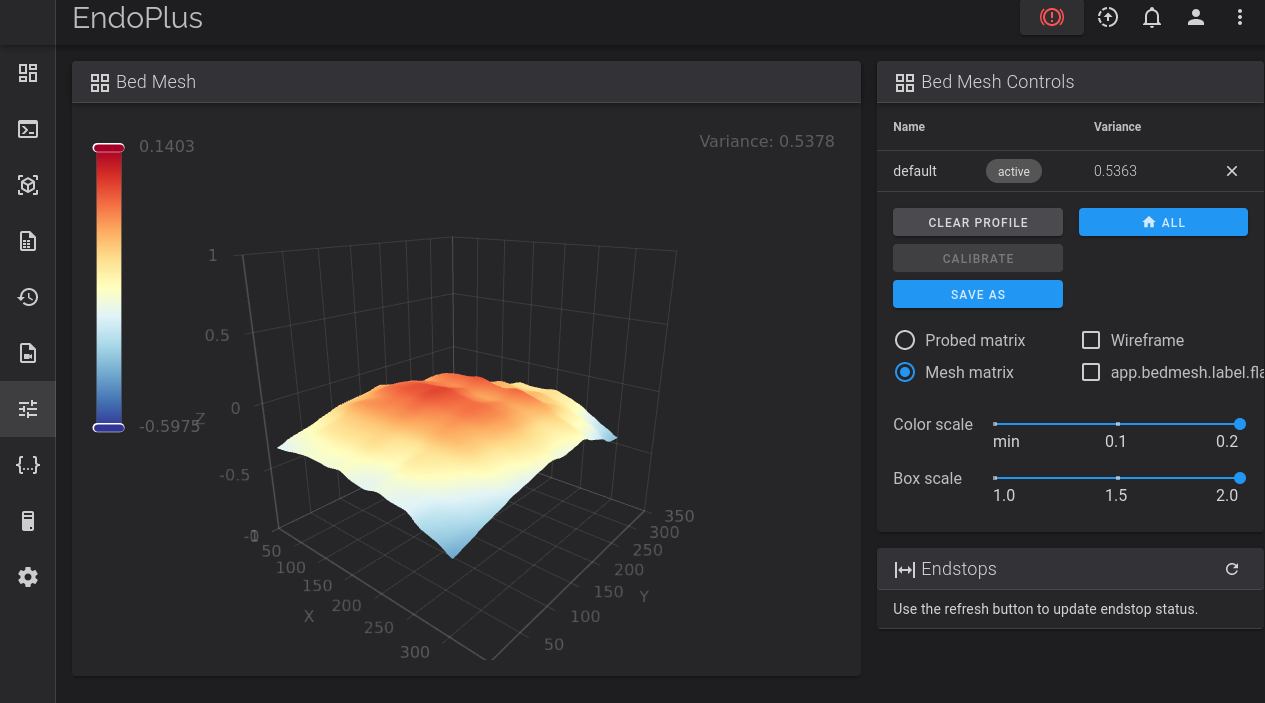Open the upload and print menu
The height and width of the screenshot is (703, 1265).
click(1108, 17)
